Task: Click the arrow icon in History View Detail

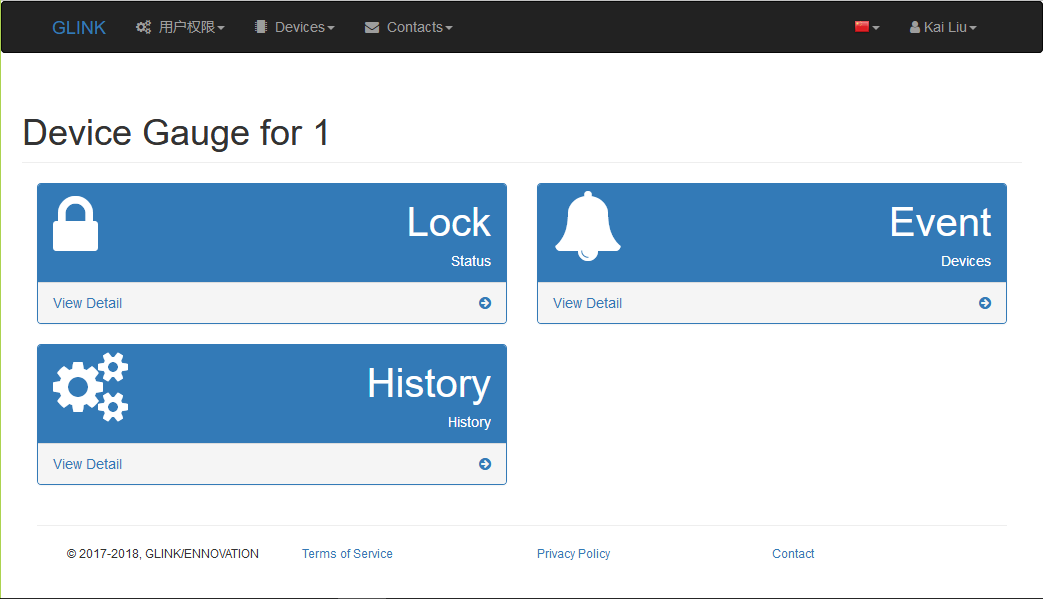Action: [x=485, y=464]
